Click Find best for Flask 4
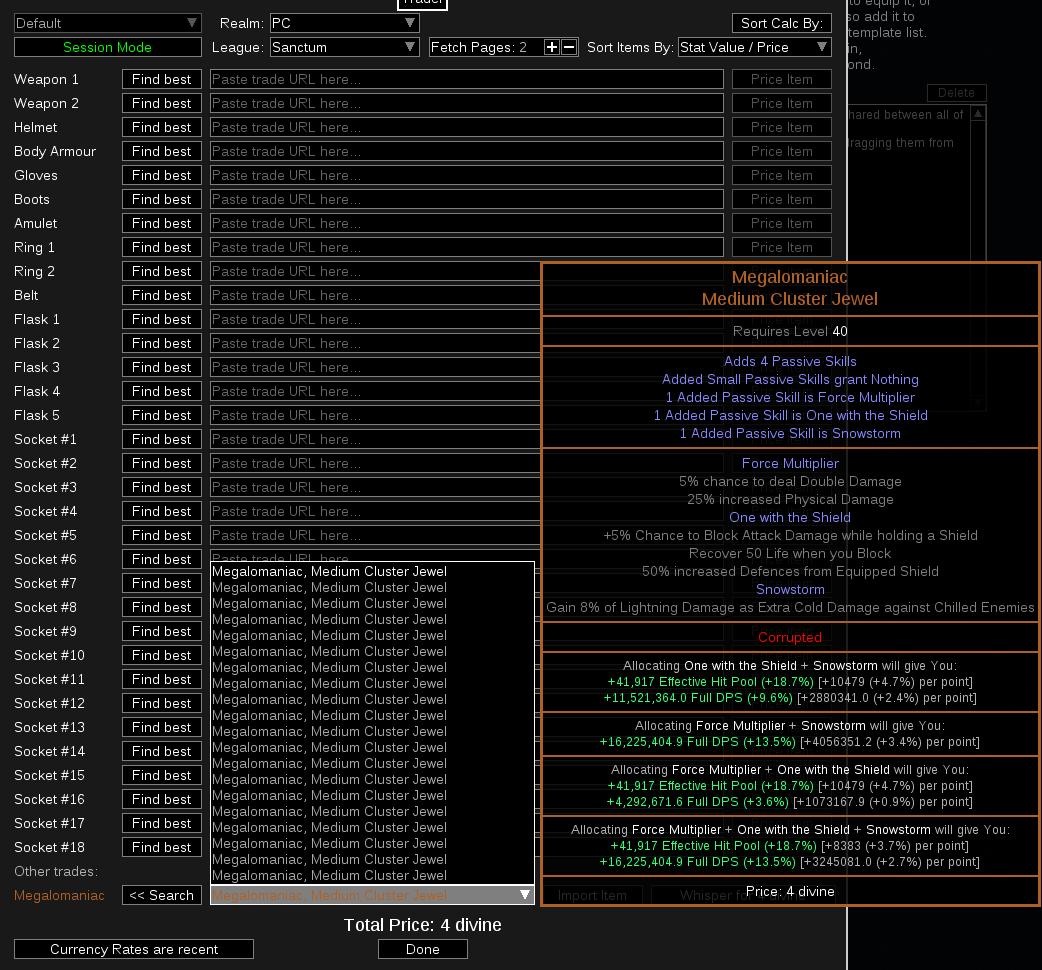This screenshot has height=970, width=1042. [x=161, y=391]
